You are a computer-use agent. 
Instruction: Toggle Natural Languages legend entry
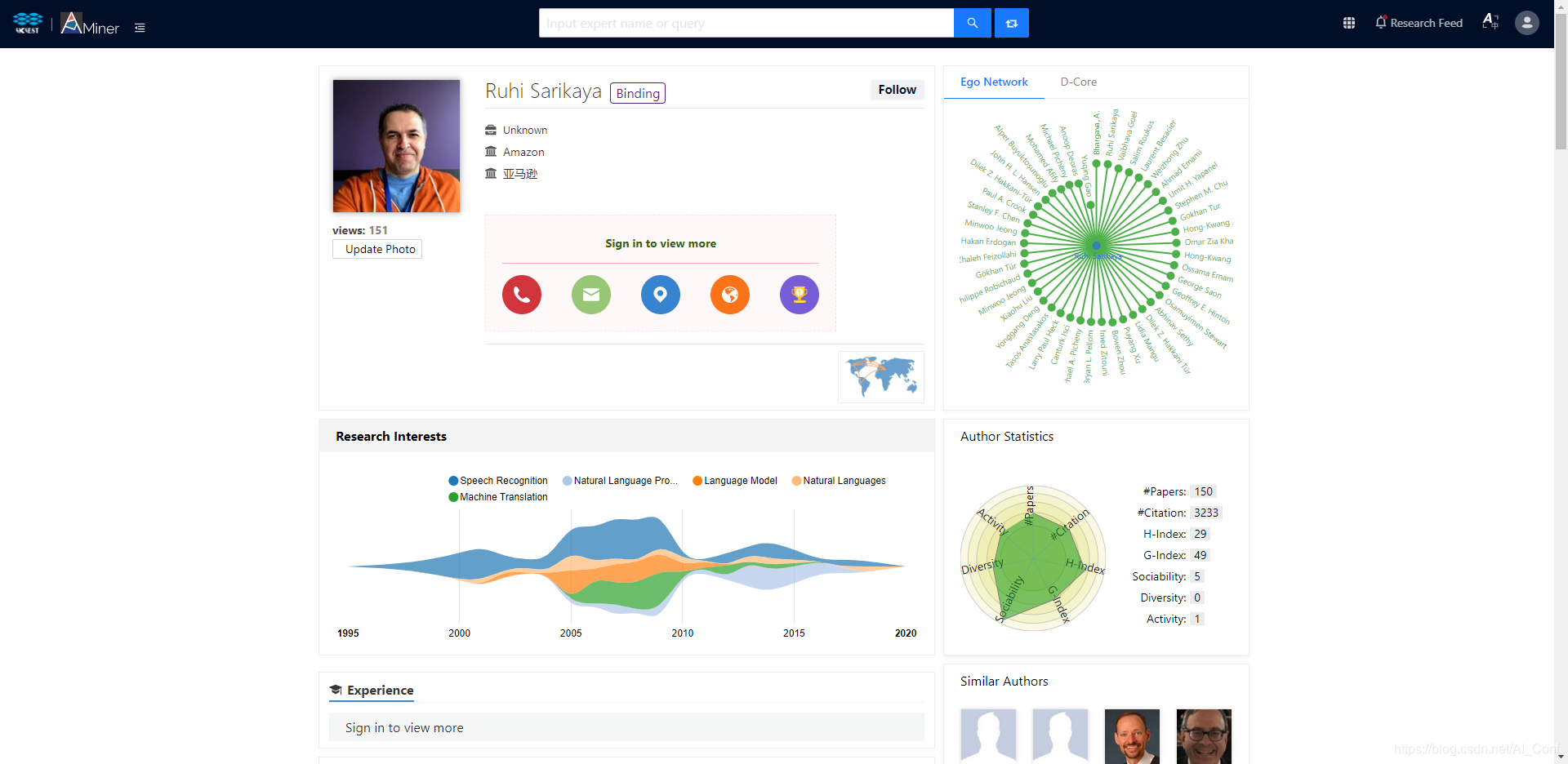tap(839, 481)
